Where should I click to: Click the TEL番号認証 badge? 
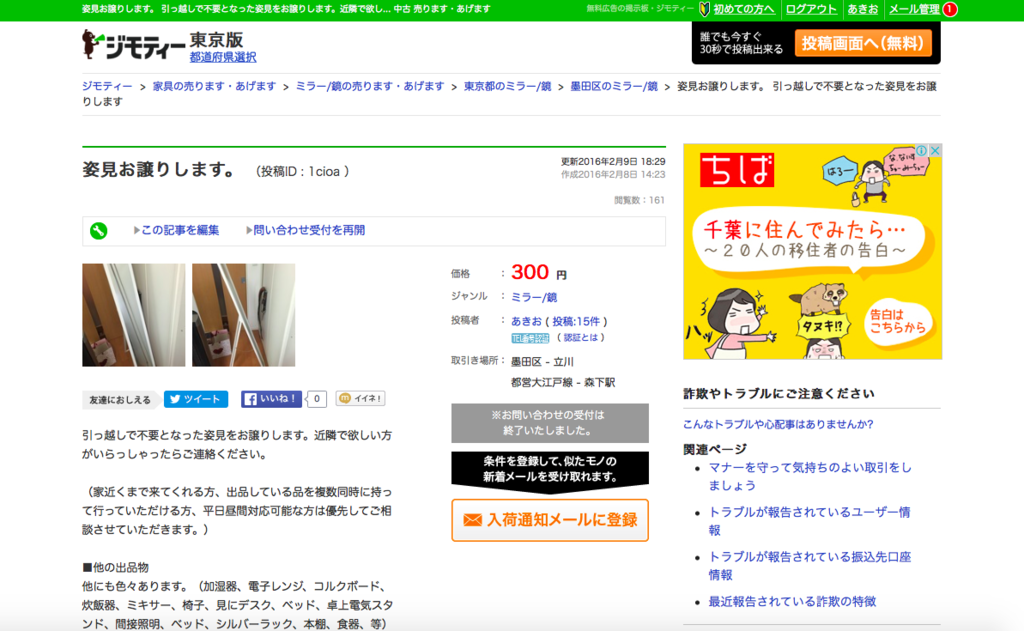tap(530, 338)
